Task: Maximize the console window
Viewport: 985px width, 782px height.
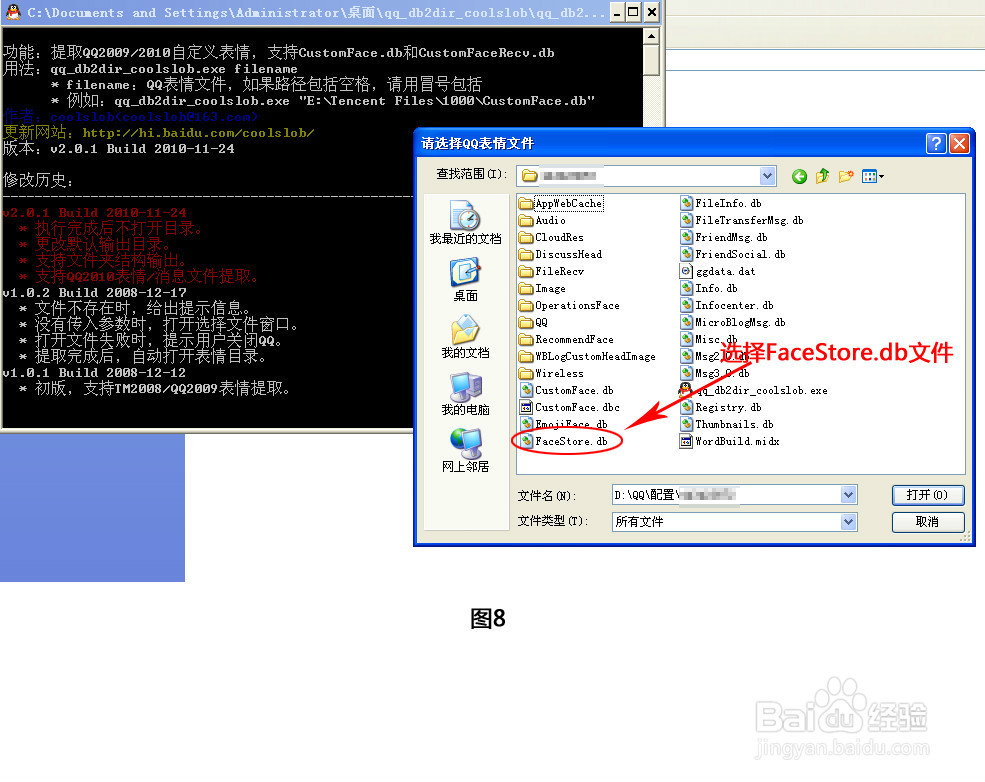Action: coord(633,12)
